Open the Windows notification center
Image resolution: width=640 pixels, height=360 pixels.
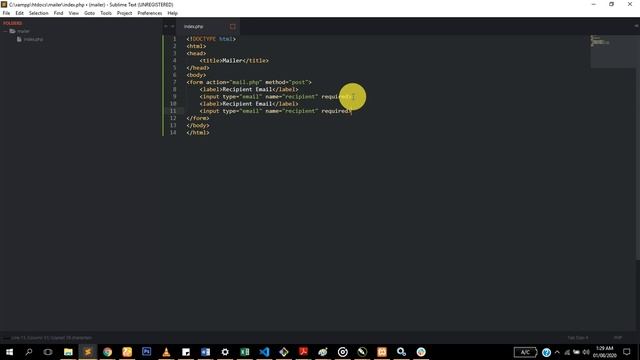627,352
